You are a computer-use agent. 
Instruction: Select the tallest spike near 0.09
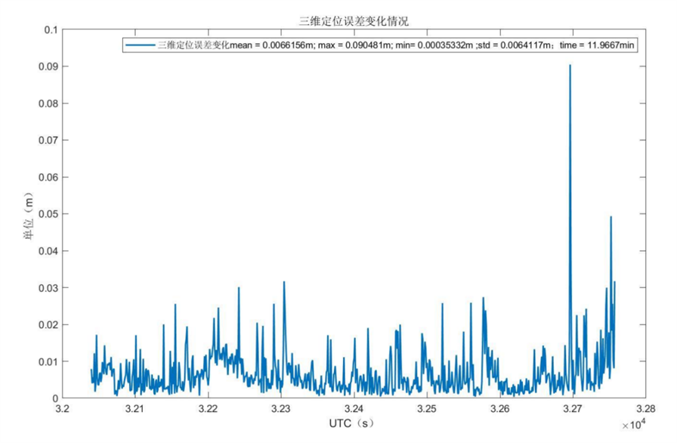point(570,66)
